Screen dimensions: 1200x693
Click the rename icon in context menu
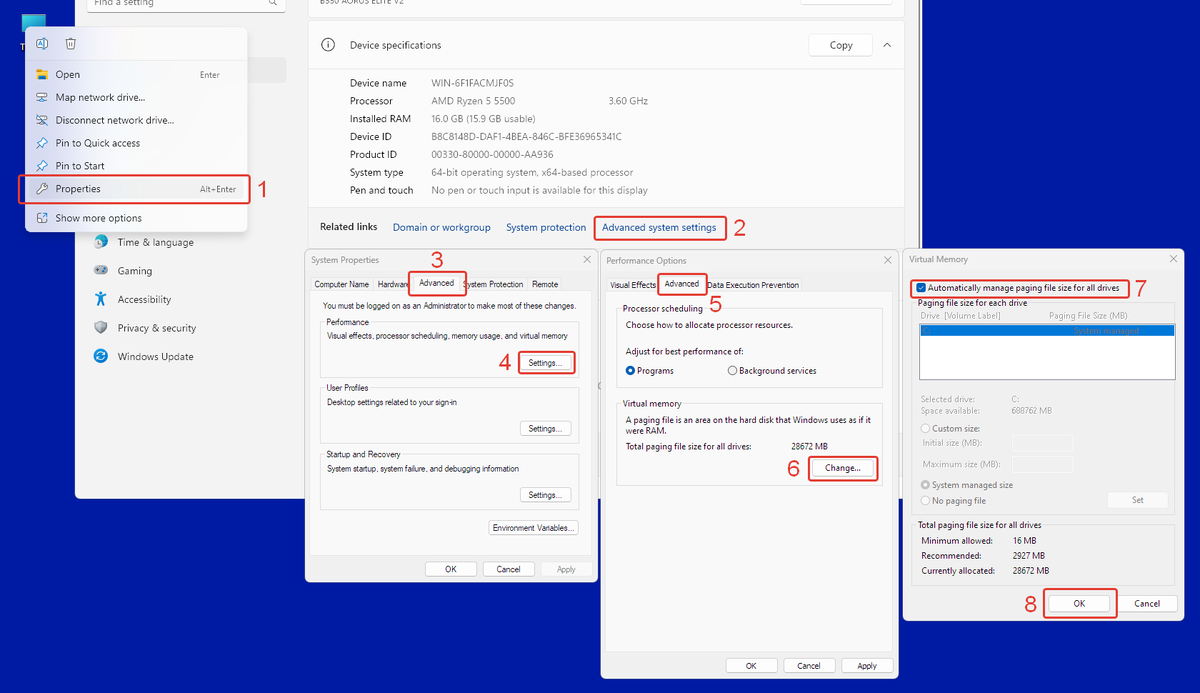(42, 43)
